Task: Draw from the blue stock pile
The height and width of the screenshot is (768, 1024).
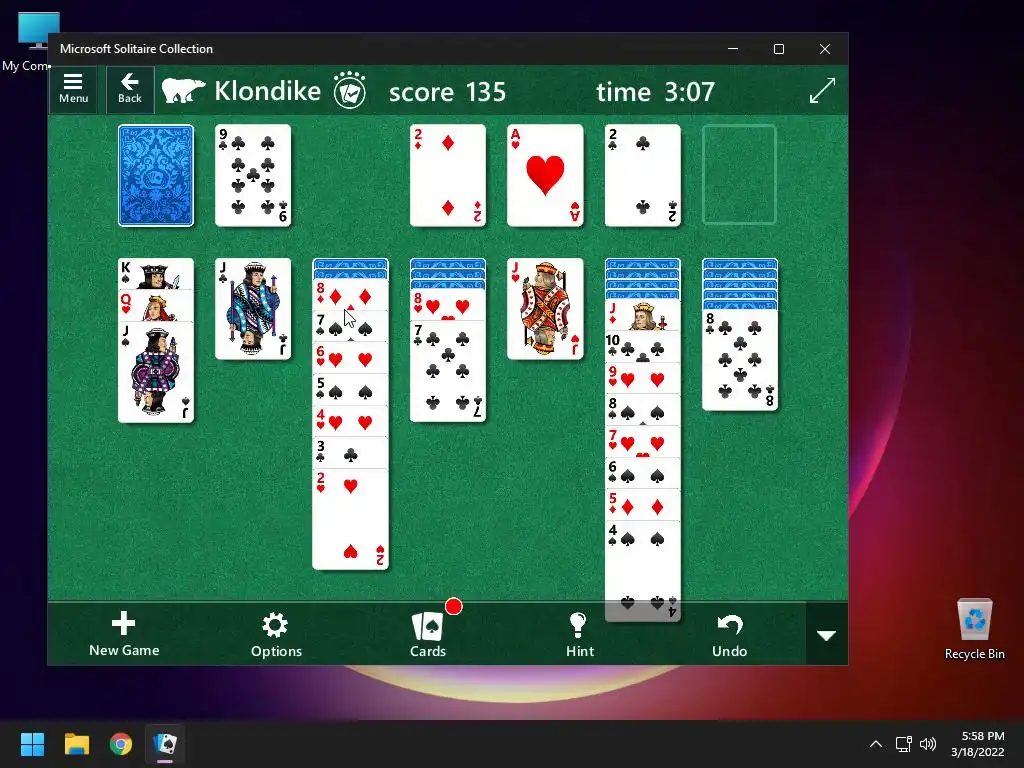Action: (x=156, y=176)
